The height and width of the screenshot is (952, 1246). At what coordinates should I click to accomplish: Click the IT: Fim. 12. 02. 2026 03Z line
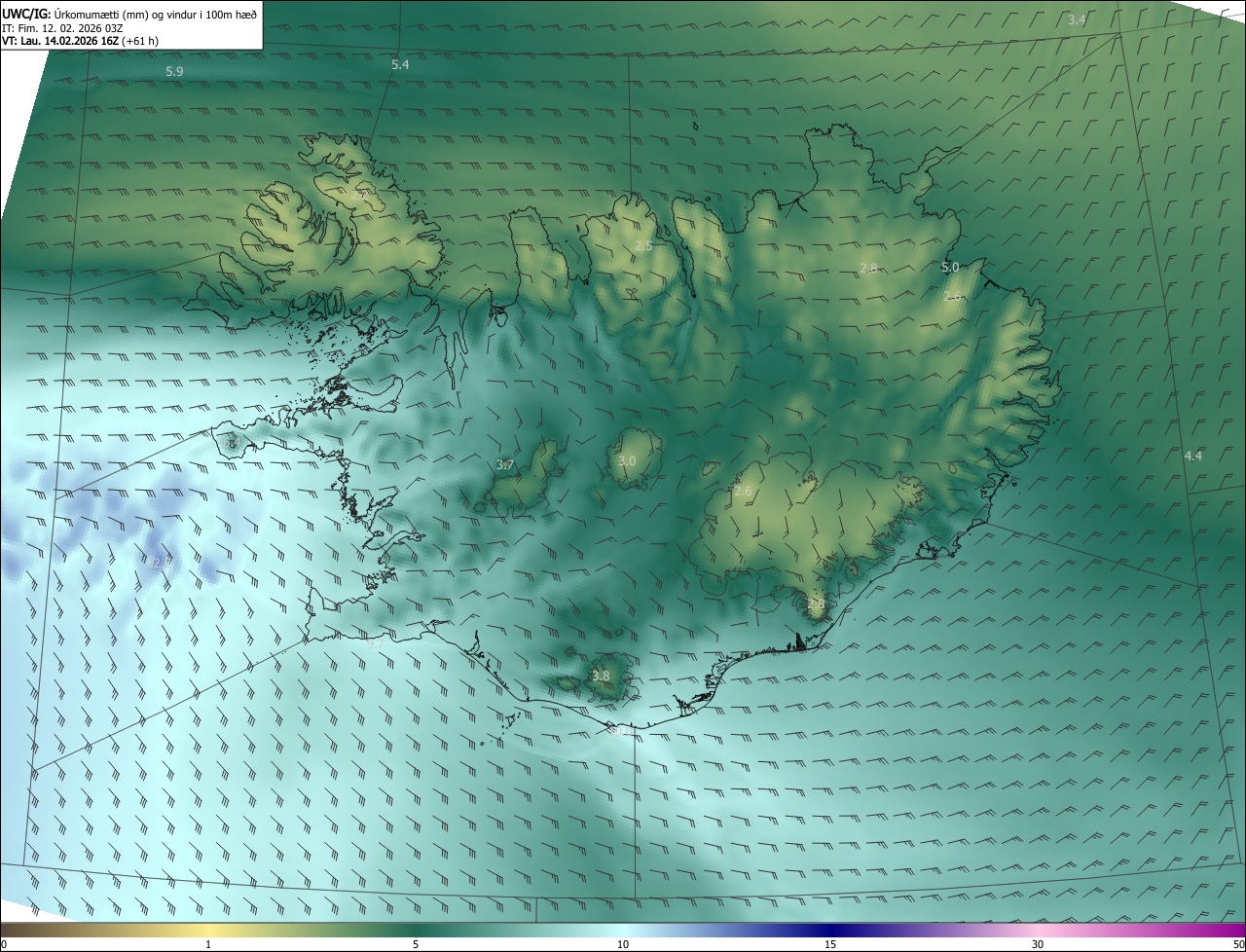pos(62,27)
